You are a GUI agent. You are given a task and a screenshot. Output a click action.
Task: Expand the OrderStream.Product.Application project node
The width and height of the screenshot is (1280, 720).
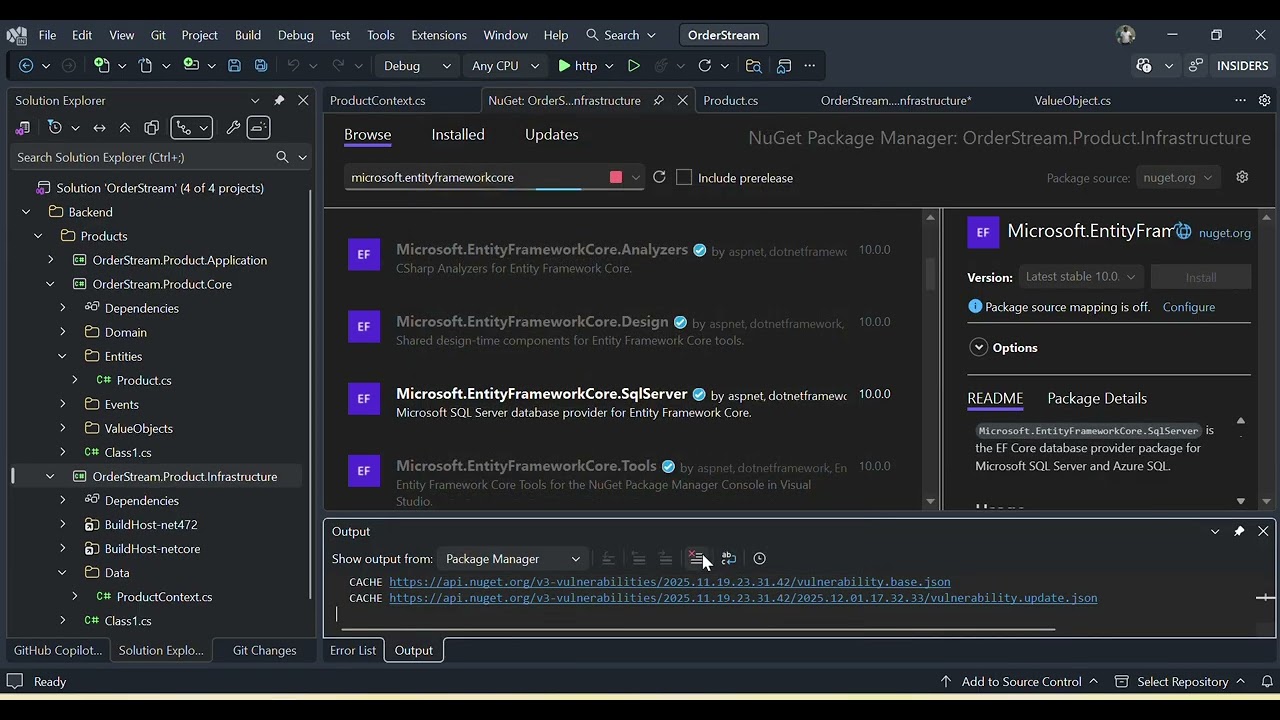point(50,260)
